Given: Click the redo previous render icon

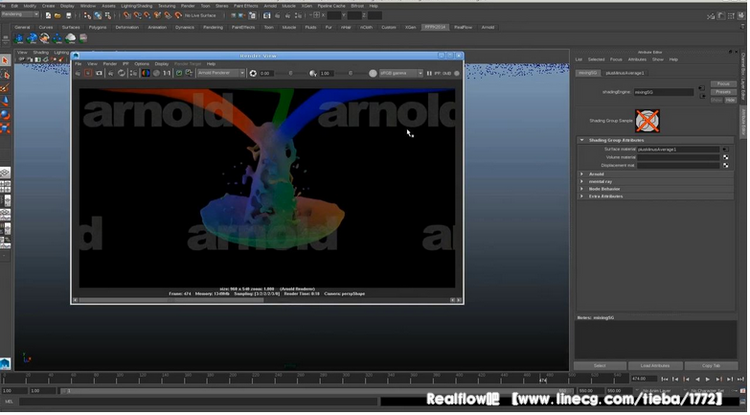Looking at the screenshot, I should [x=77, y=73].
